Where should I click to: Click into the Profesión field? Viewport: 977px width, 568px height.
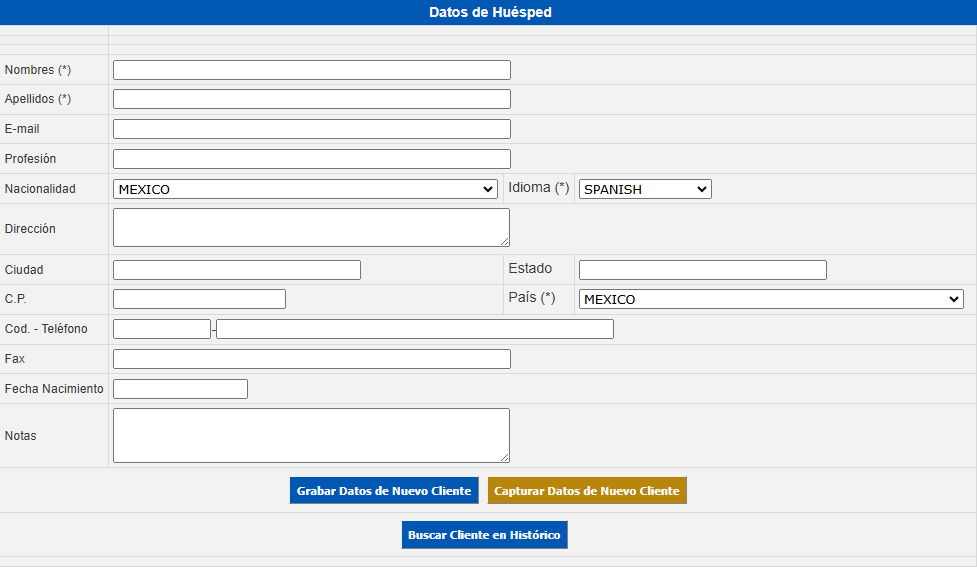(x=311, y=159)
